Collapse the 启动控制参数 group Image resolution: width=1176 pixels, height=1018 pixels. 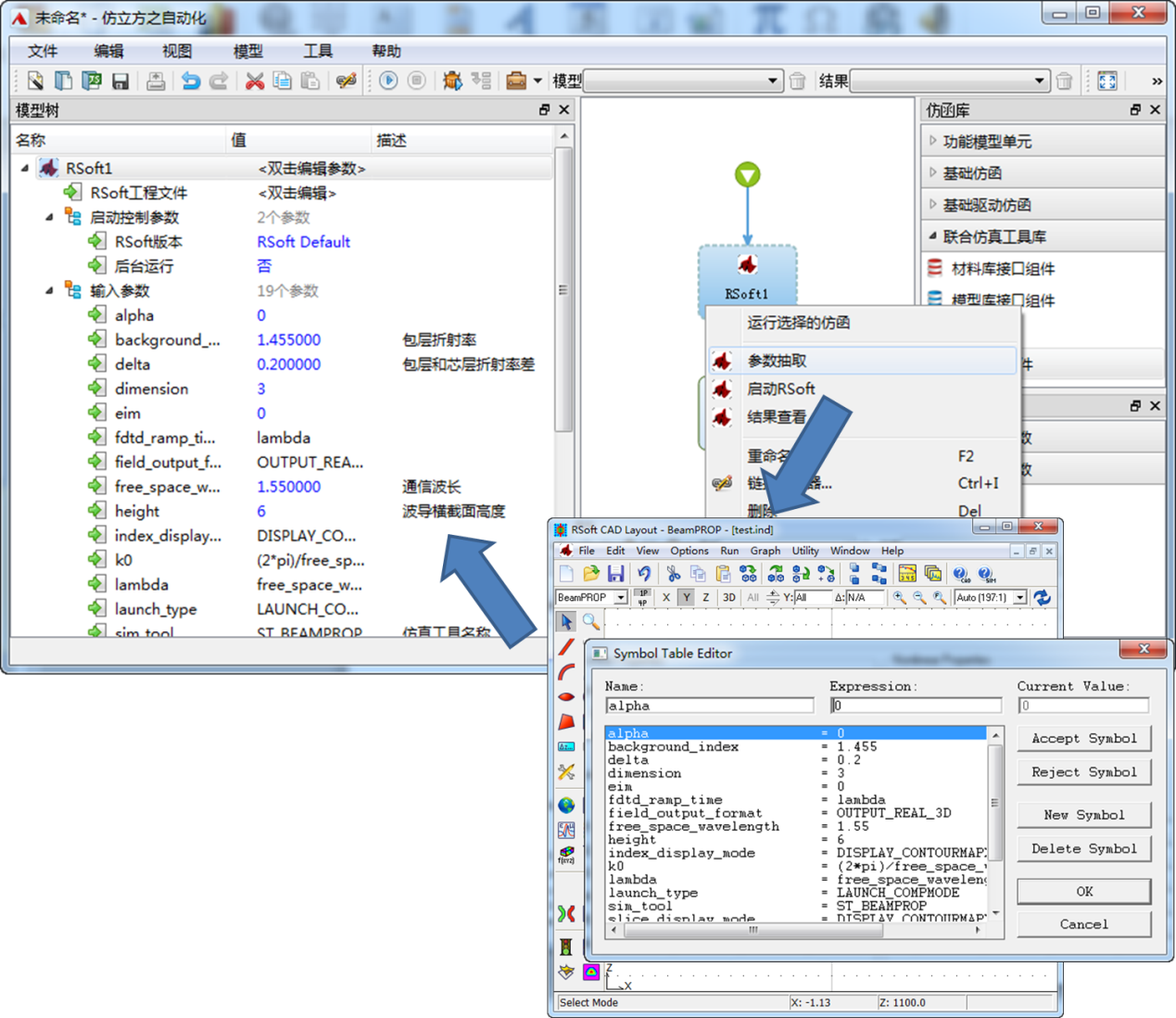(49, 217)
